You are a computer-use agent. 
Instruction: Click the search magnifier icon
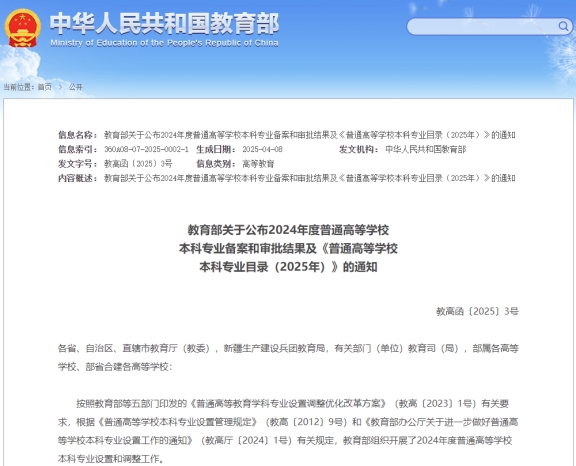[563, 26]
